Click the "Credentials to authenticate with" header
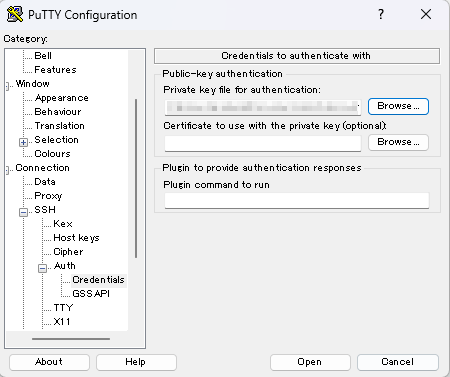 click(x=297, y=56)
